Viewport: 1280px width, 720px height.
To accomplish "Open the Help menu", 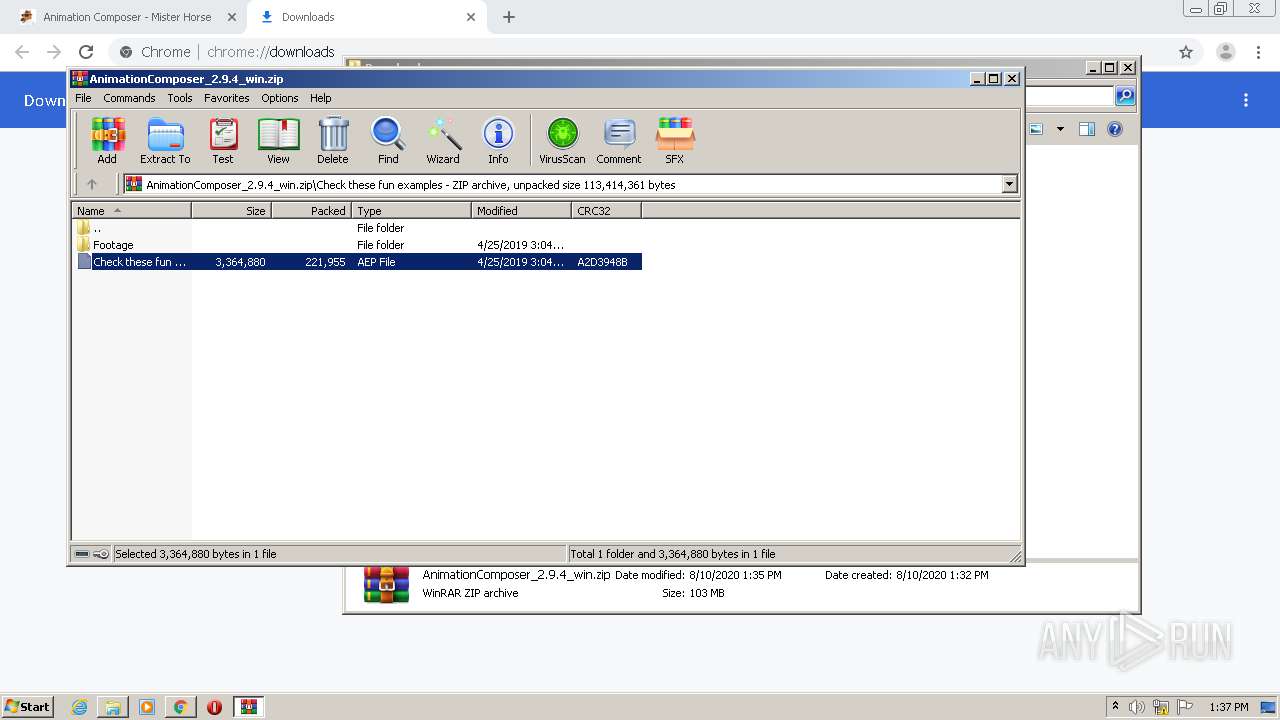I will (321, 98).
